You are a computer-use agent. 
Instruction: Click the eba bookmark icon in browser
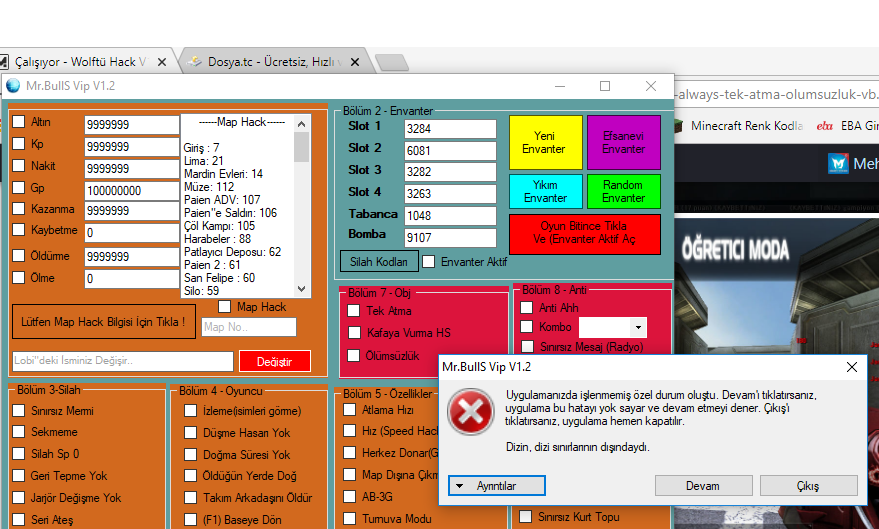coord(825,126)
